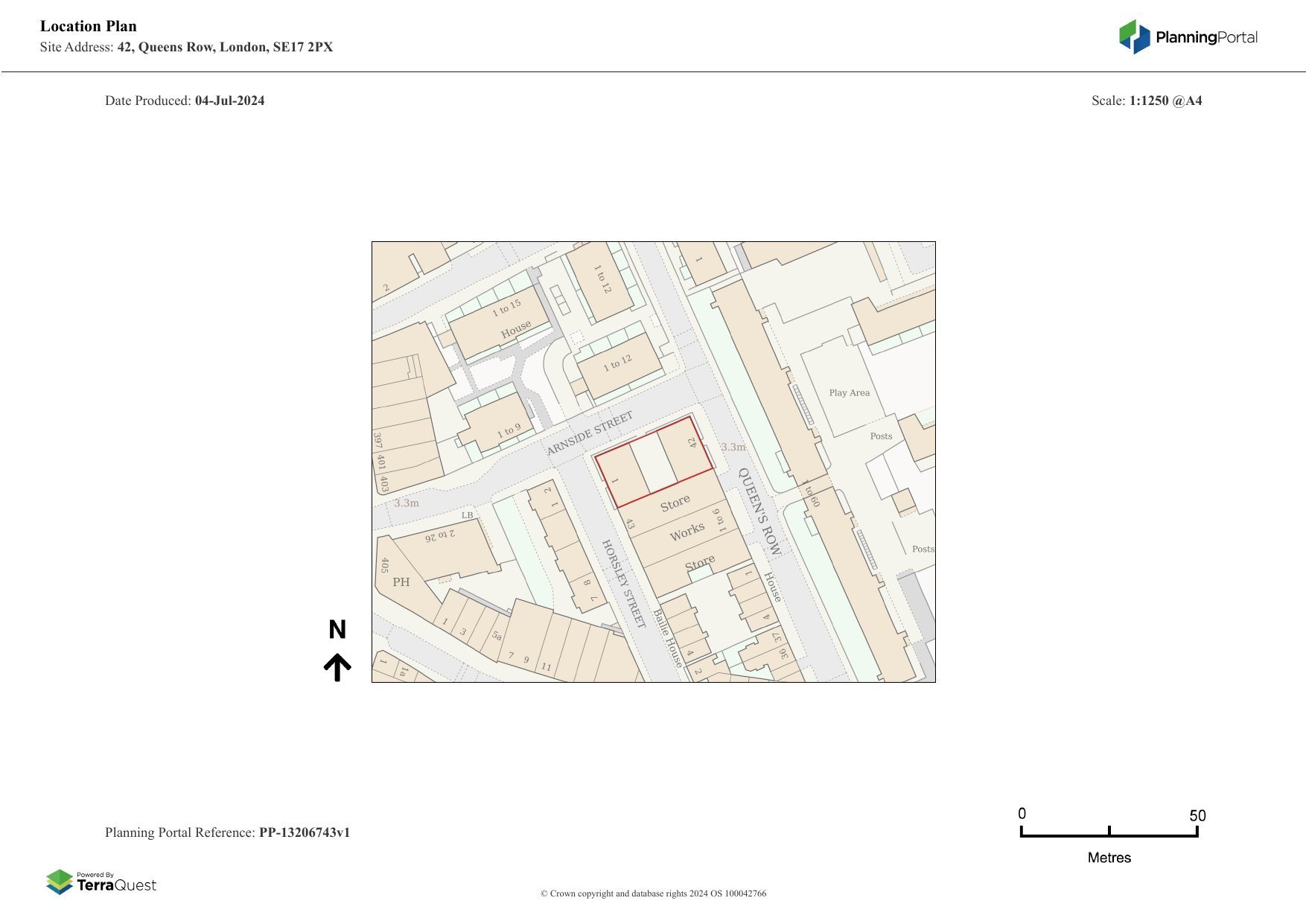
Task: Click the PH public house marker
Action: point(401,582)
